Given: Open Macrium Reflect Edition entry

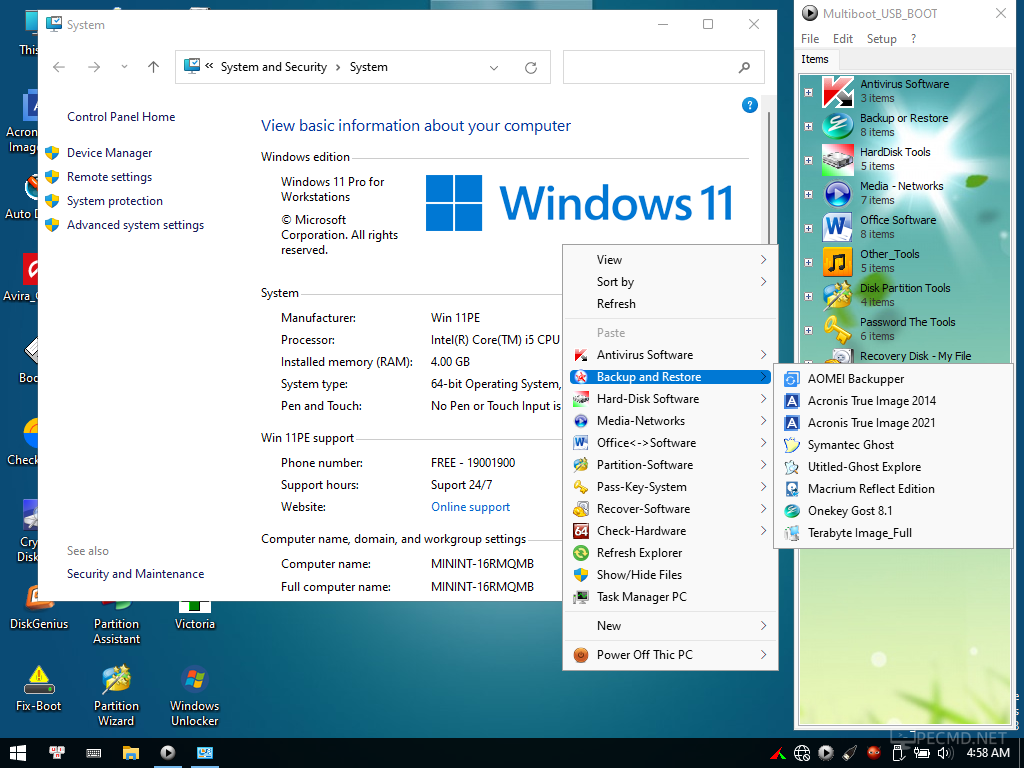Looking at the screenshot, I should click(893, 489).
